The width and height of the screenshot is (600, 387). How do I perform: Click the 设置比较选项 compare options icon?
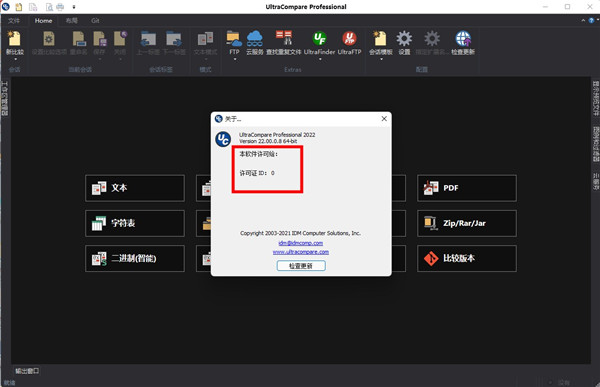[49, 39]
